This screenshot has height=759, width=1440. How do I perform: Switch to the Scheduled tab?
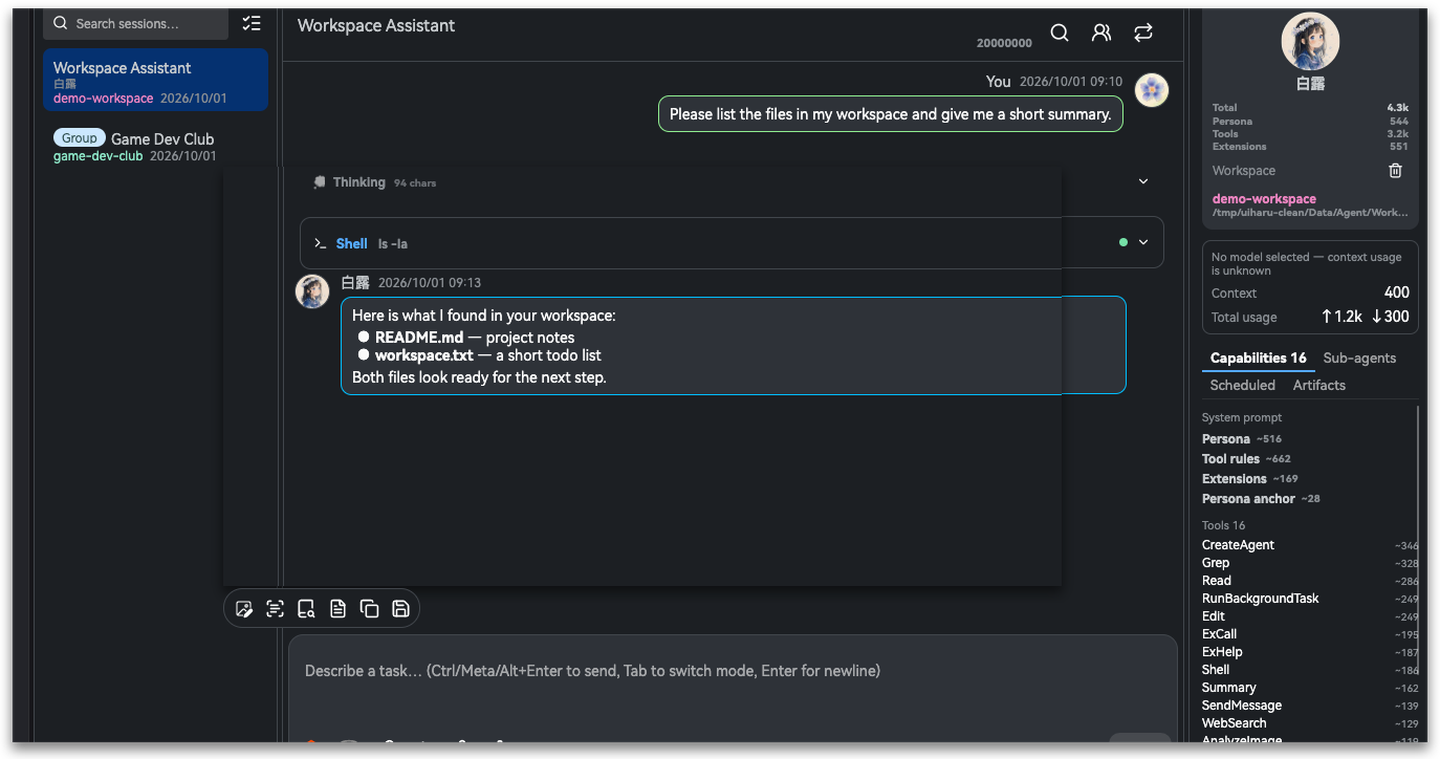1242,385
